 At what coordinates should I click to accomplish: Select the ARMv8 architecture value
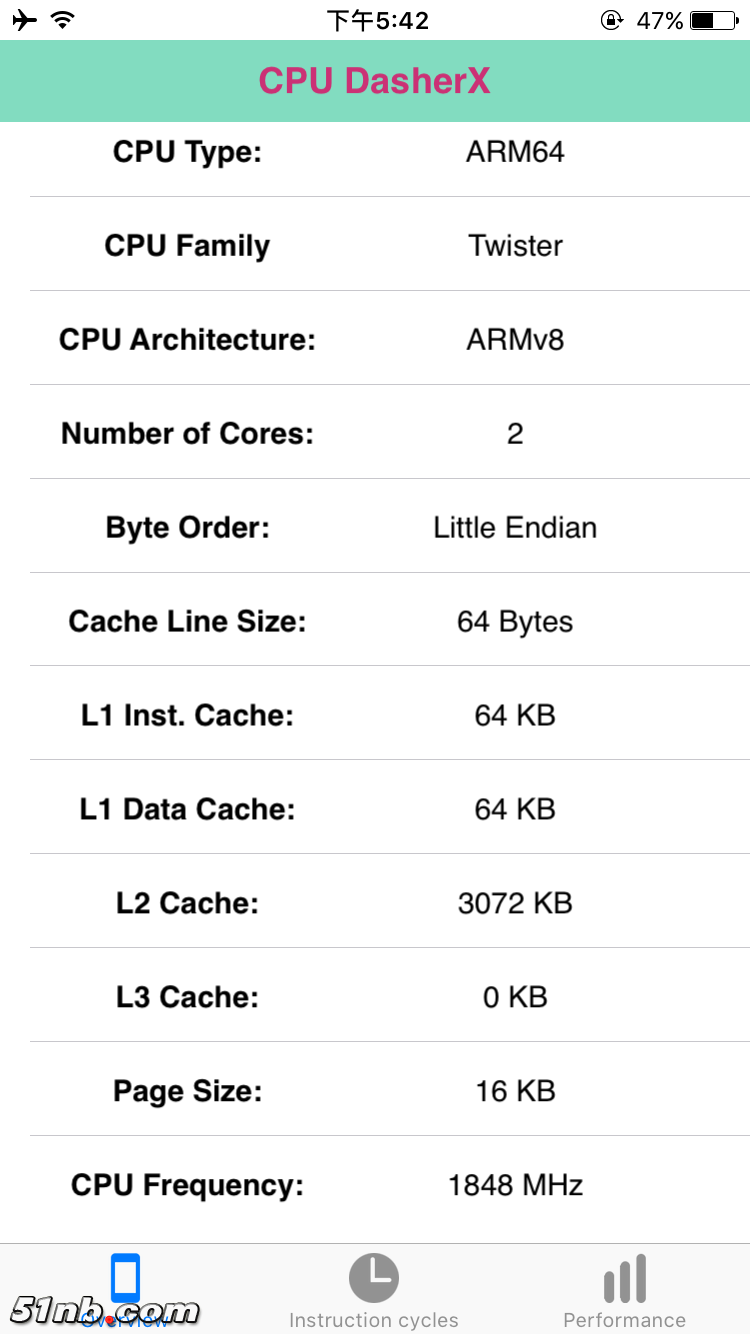click(515, 340)
